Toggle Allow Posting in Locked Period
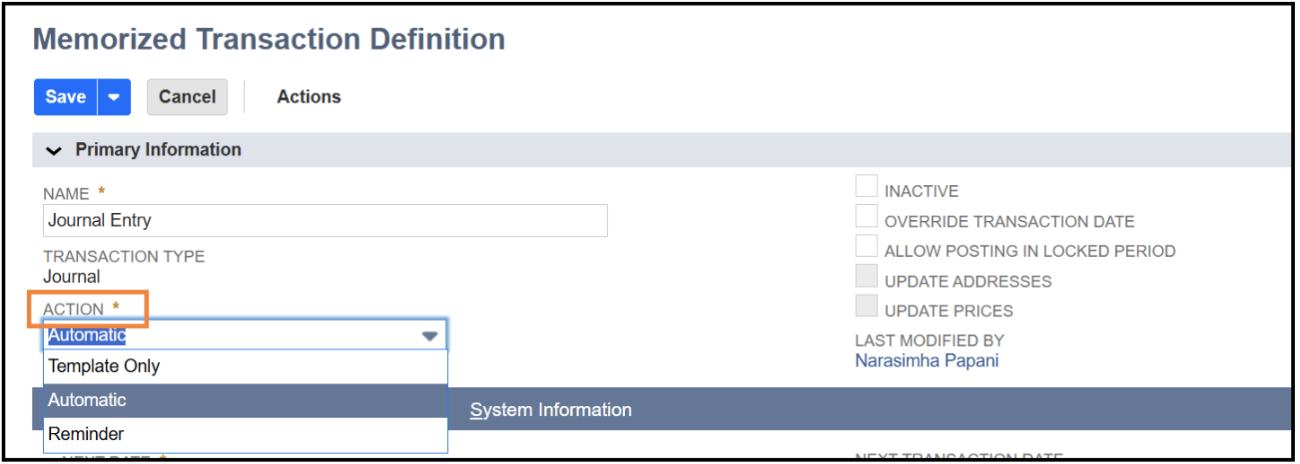This screenshot has height=464, width=1300. coord(866,246)
